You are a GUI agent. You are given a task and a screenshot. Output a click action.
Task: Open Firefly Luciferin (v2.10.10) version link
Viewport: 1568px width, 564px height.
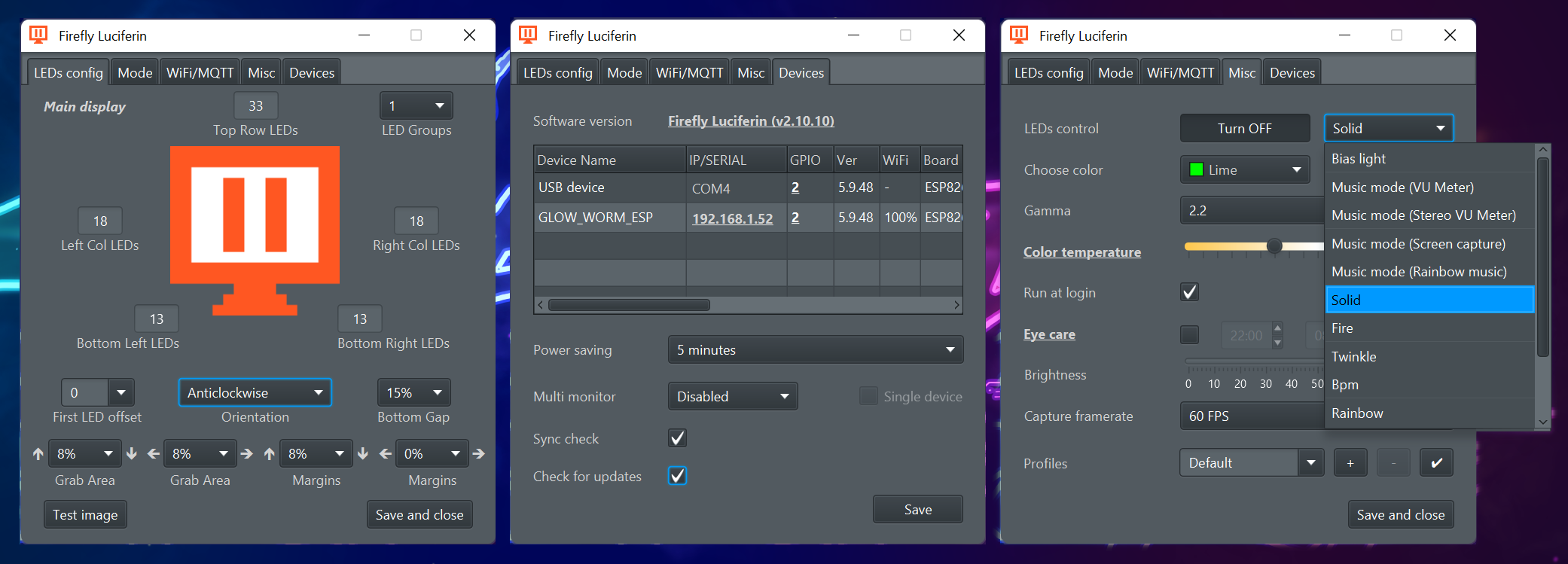[751, 120]
